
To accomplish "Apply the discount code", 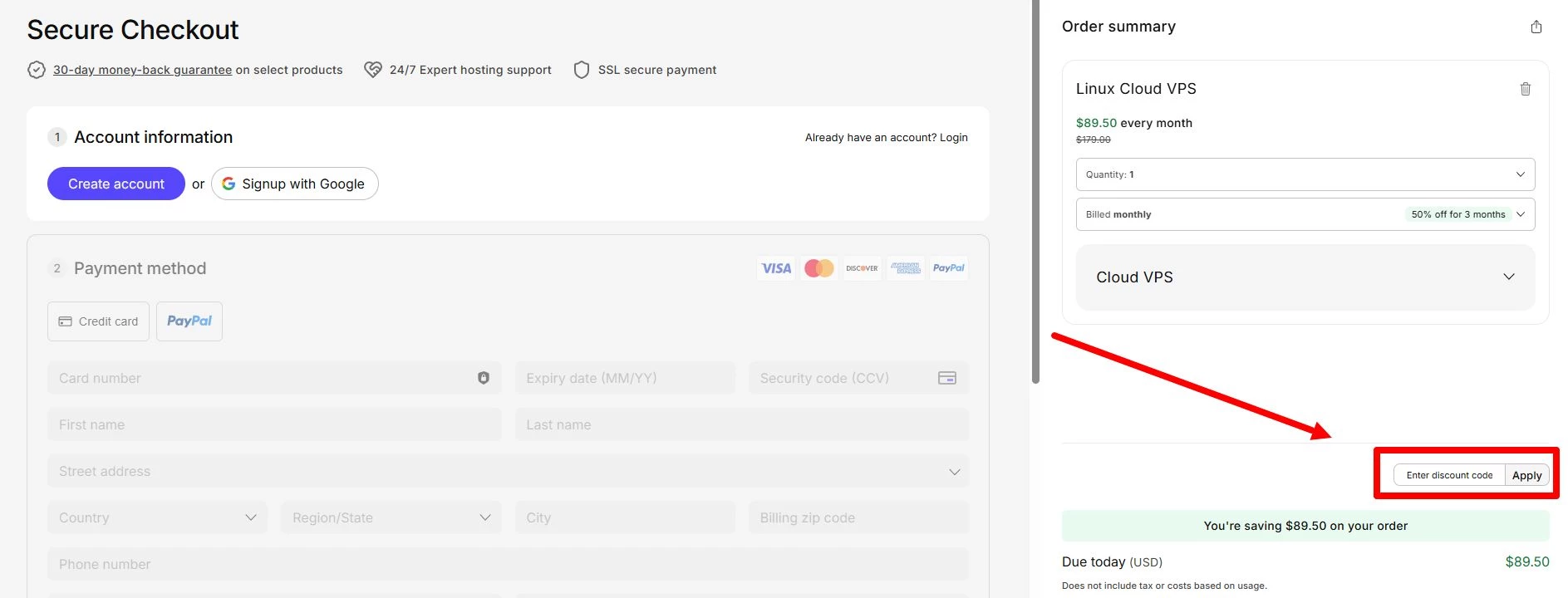I will [1526, 475].
